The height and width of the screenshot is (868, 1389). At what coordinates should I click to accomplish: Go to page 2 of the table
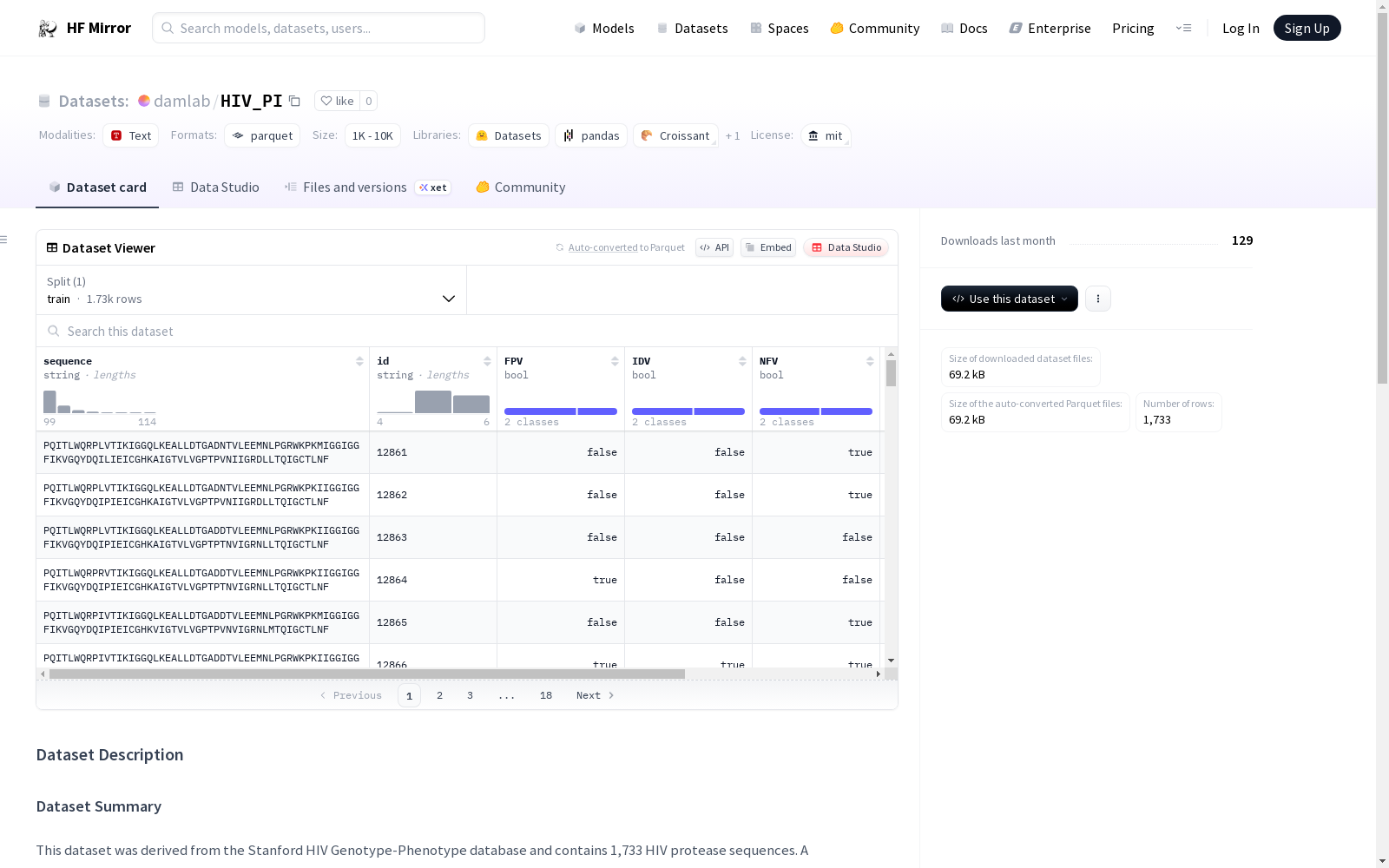click(x=440, y=695)
